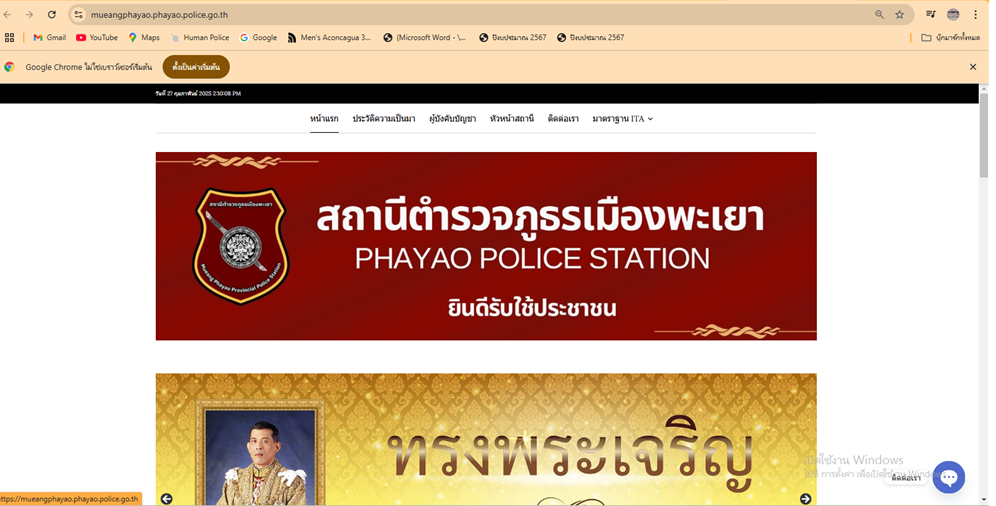Open the Chrome three-dot menu
Image resolution: width=996 pixels, height=506 pixels.
[976, 15]
